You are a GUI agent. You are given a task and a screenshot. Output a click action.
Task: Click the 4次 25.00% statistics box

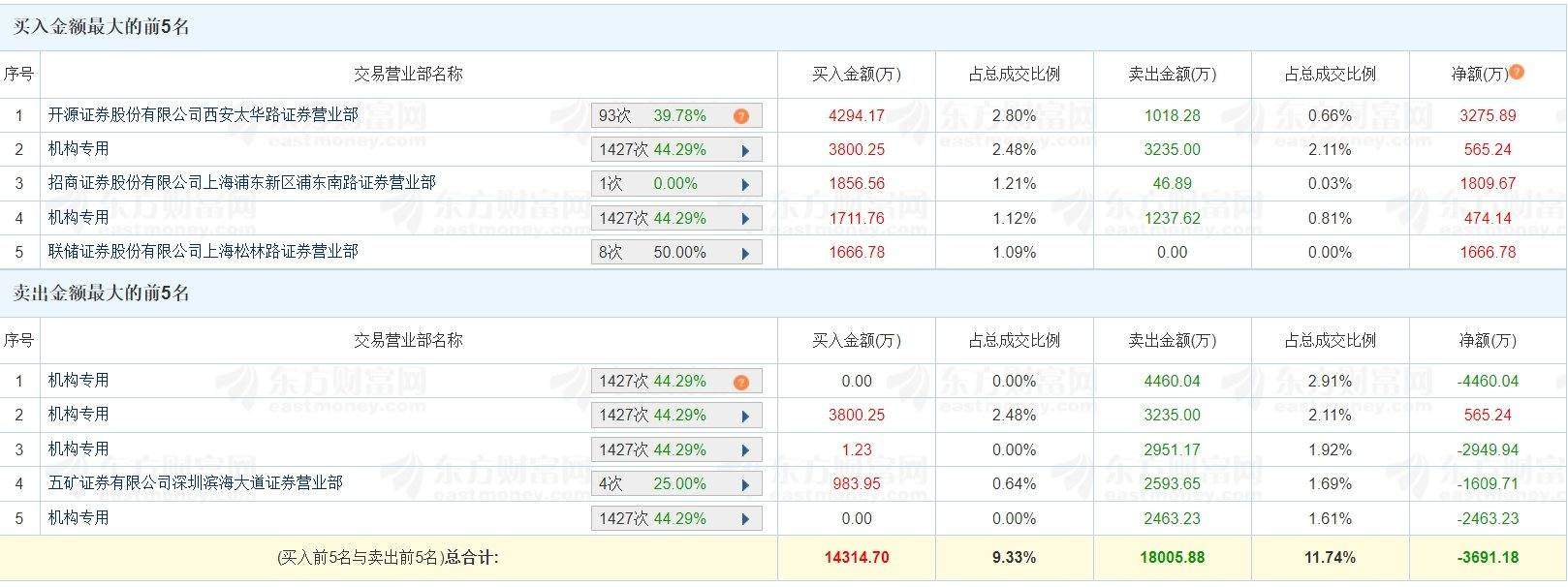coord(659,484)
